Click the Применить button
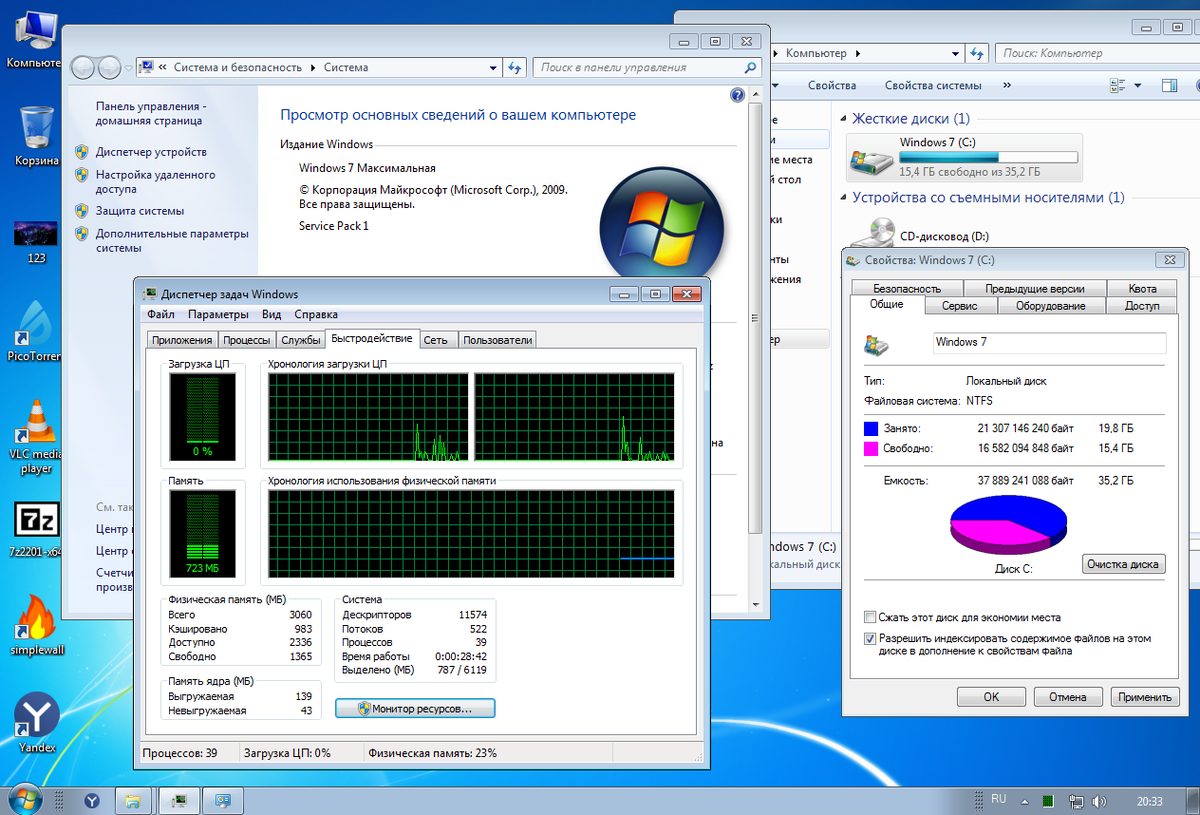The image size is (1200, 815). 1145,697
